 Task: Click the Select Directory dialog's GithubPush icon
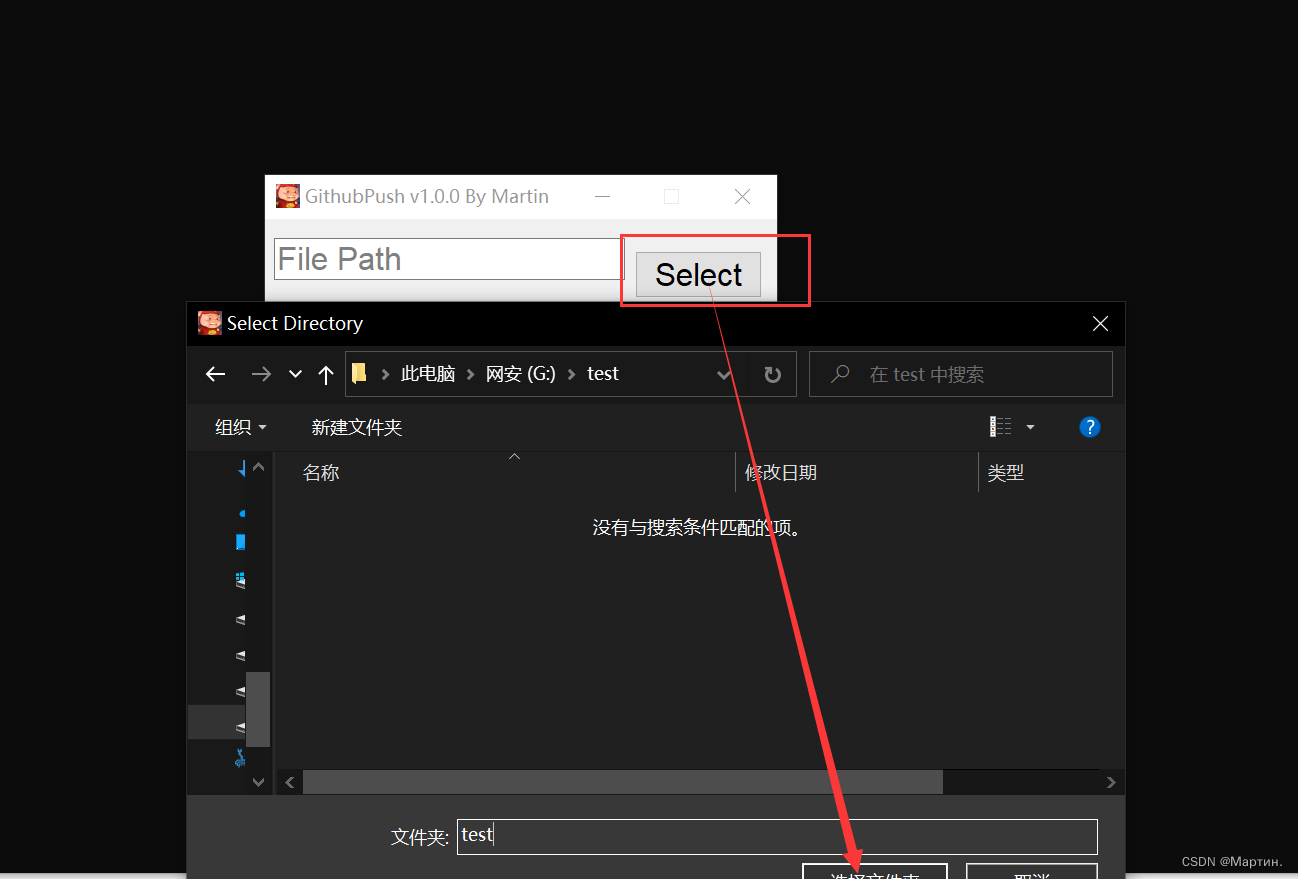[209, 323]
